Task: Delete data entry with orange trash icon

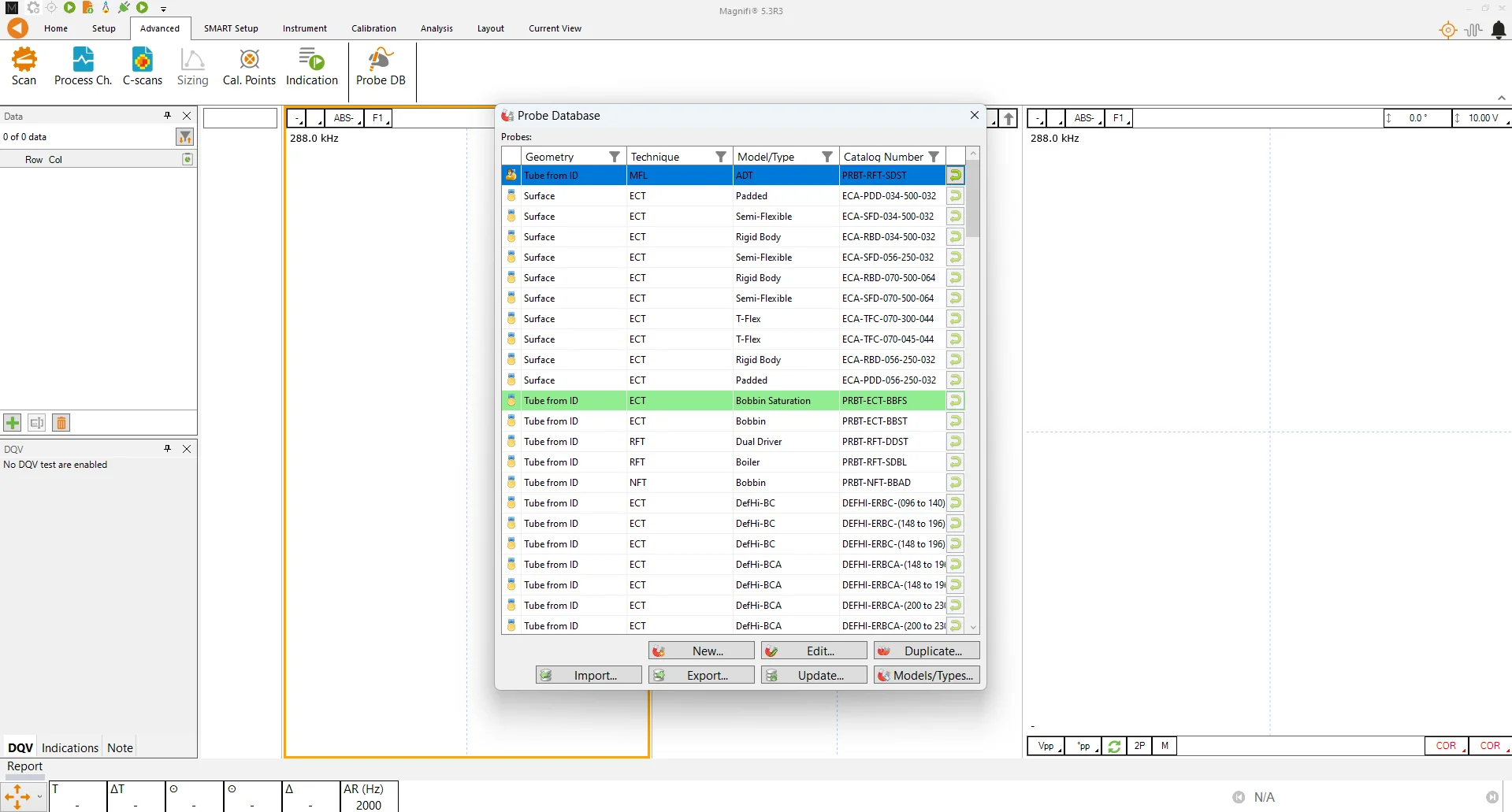Action: 61,423
